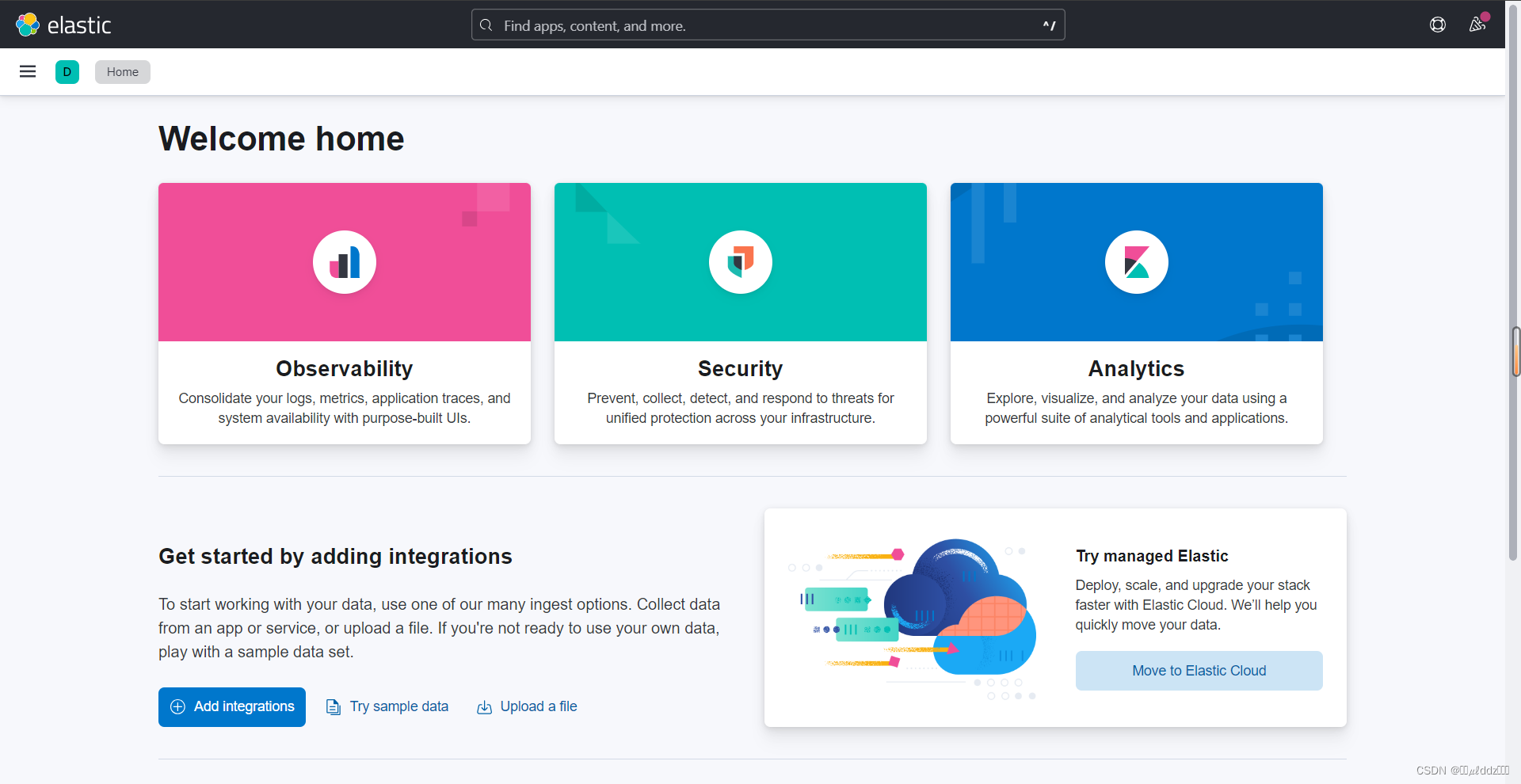The height and width of the screenshot is (784, 1521).
Task: Click the Kibana Analytics icon
Action: (x=1137, y=262)
